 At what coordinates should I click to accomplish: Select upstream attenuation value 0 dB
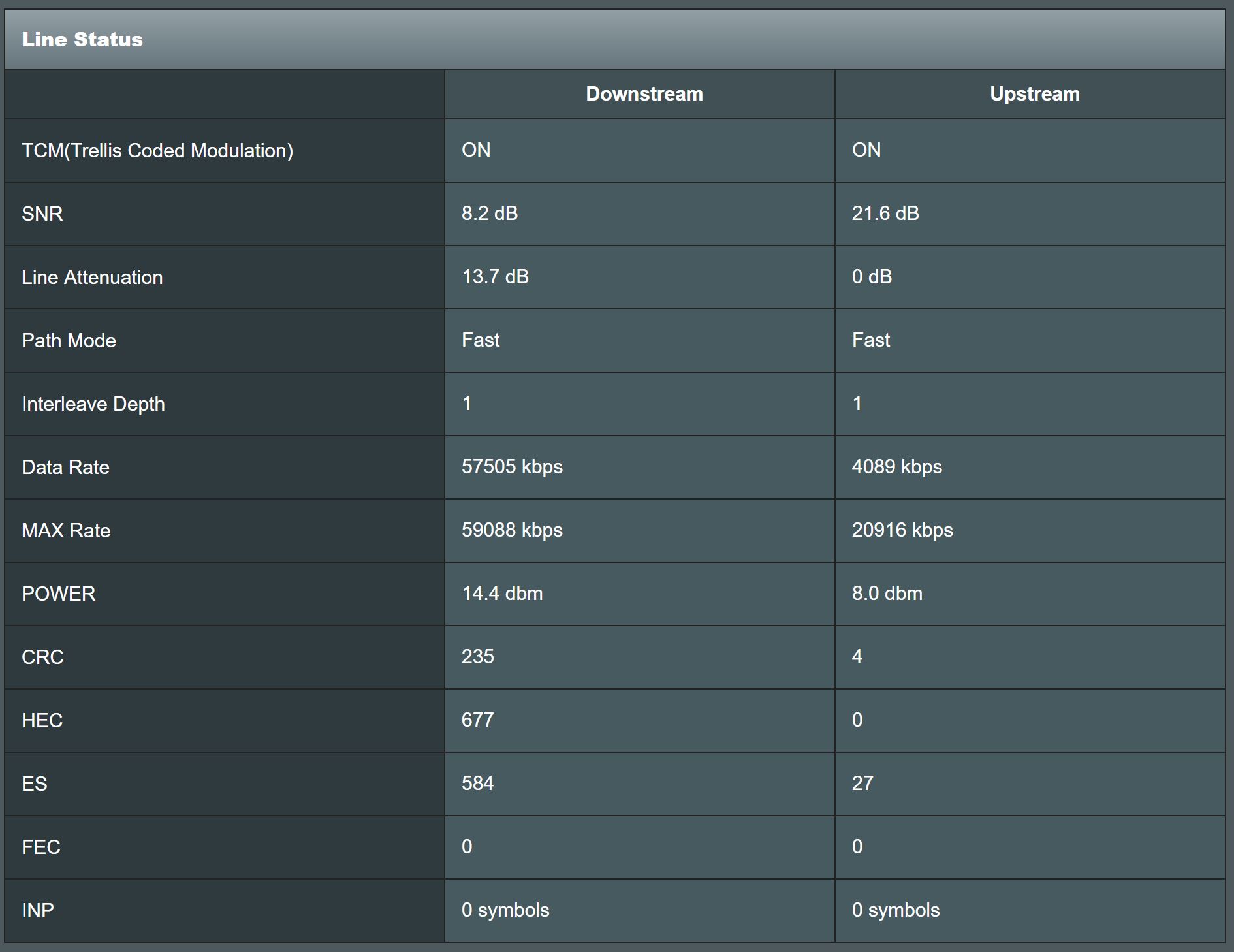872,277
